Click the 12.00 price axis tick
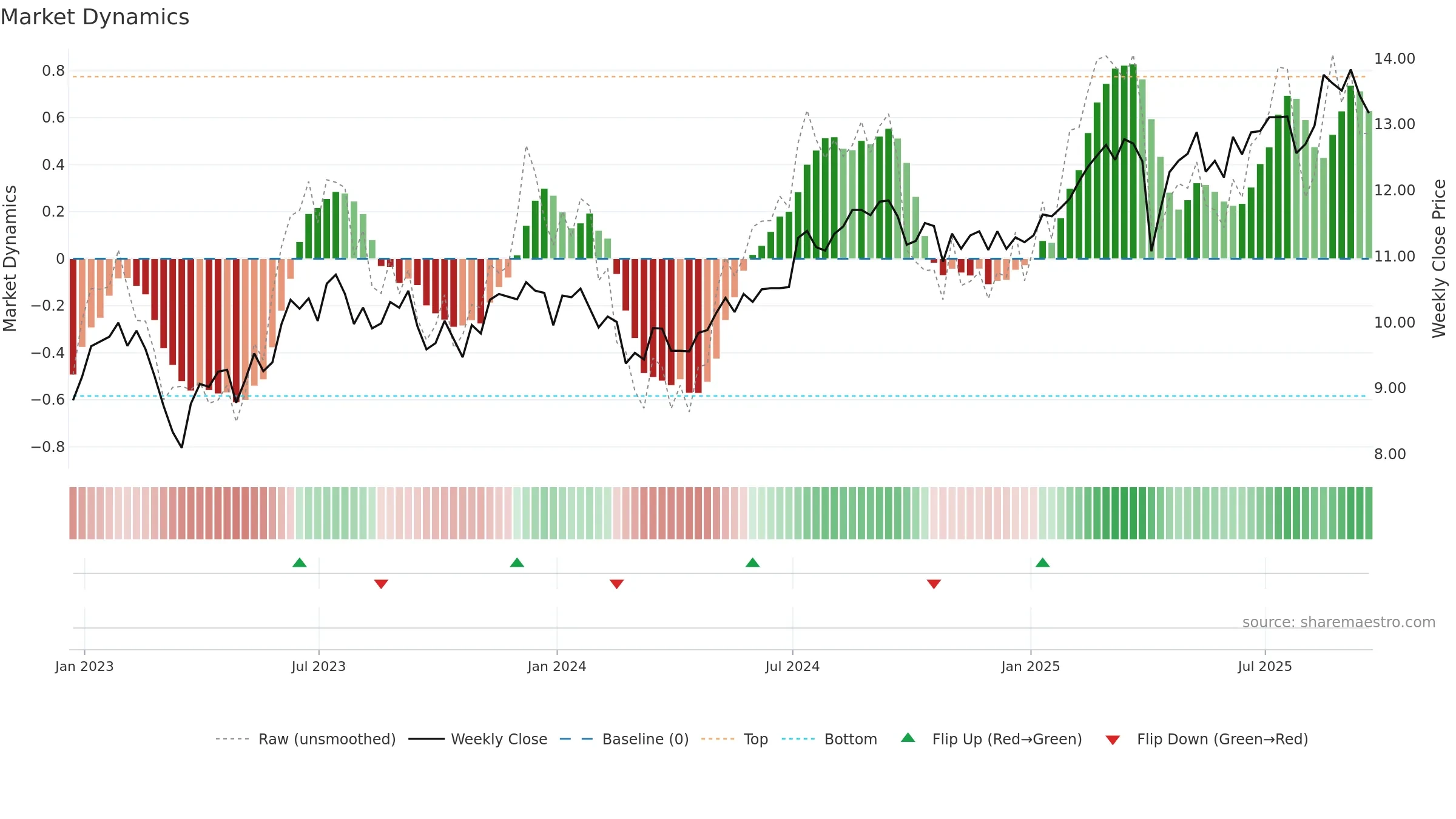 coord(1395,190)
